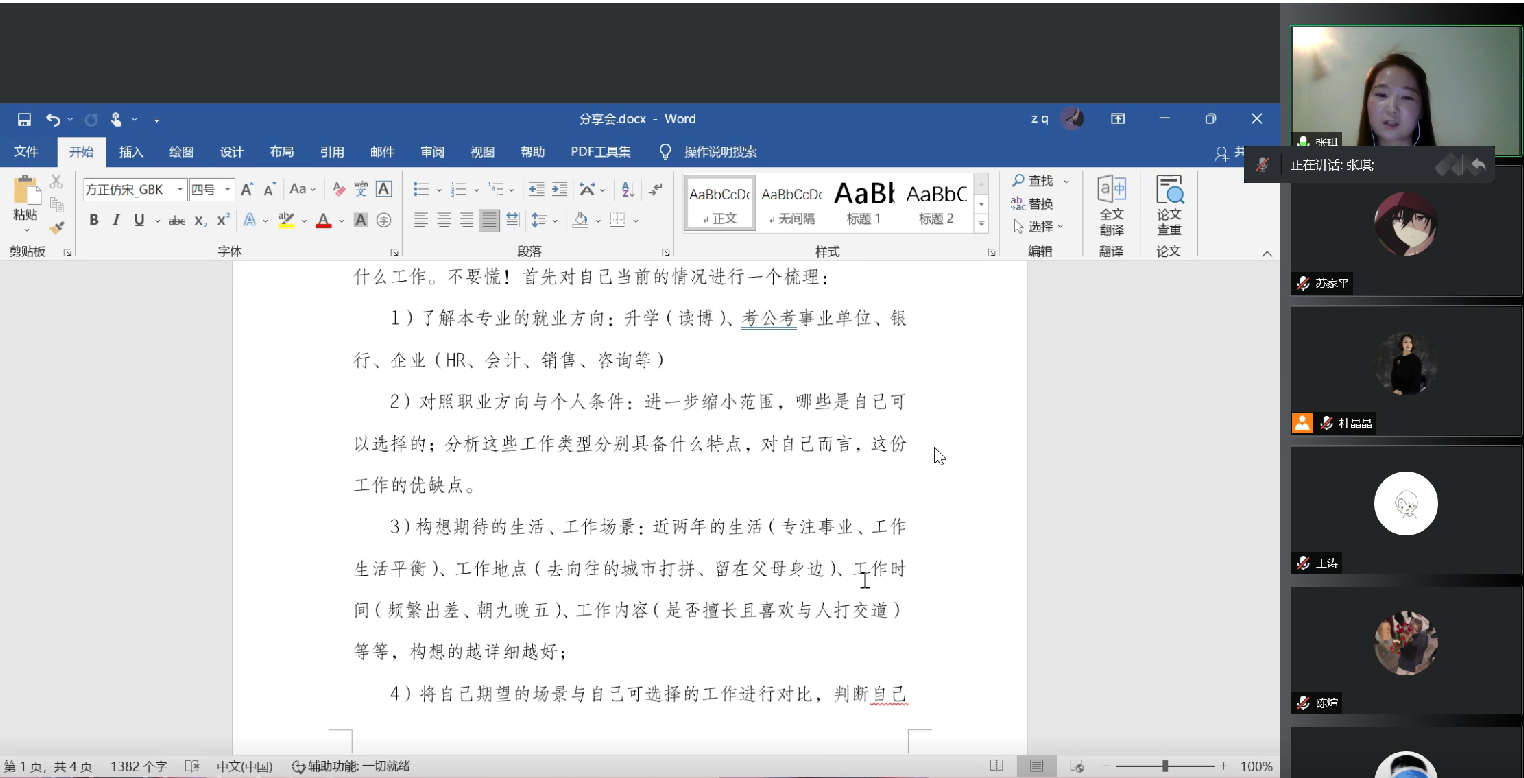Viewport: 1524px width, 778px height.
Task: Click the 100% zoom level
Action: point(1256,766)
